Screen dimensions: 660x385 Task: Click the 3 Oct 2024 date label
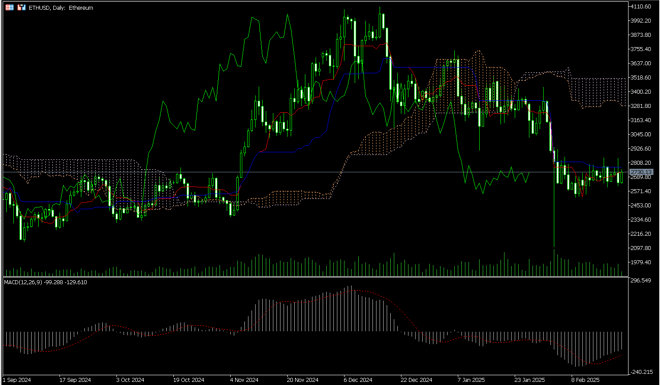pyautogui.click(x=130, y=380)
